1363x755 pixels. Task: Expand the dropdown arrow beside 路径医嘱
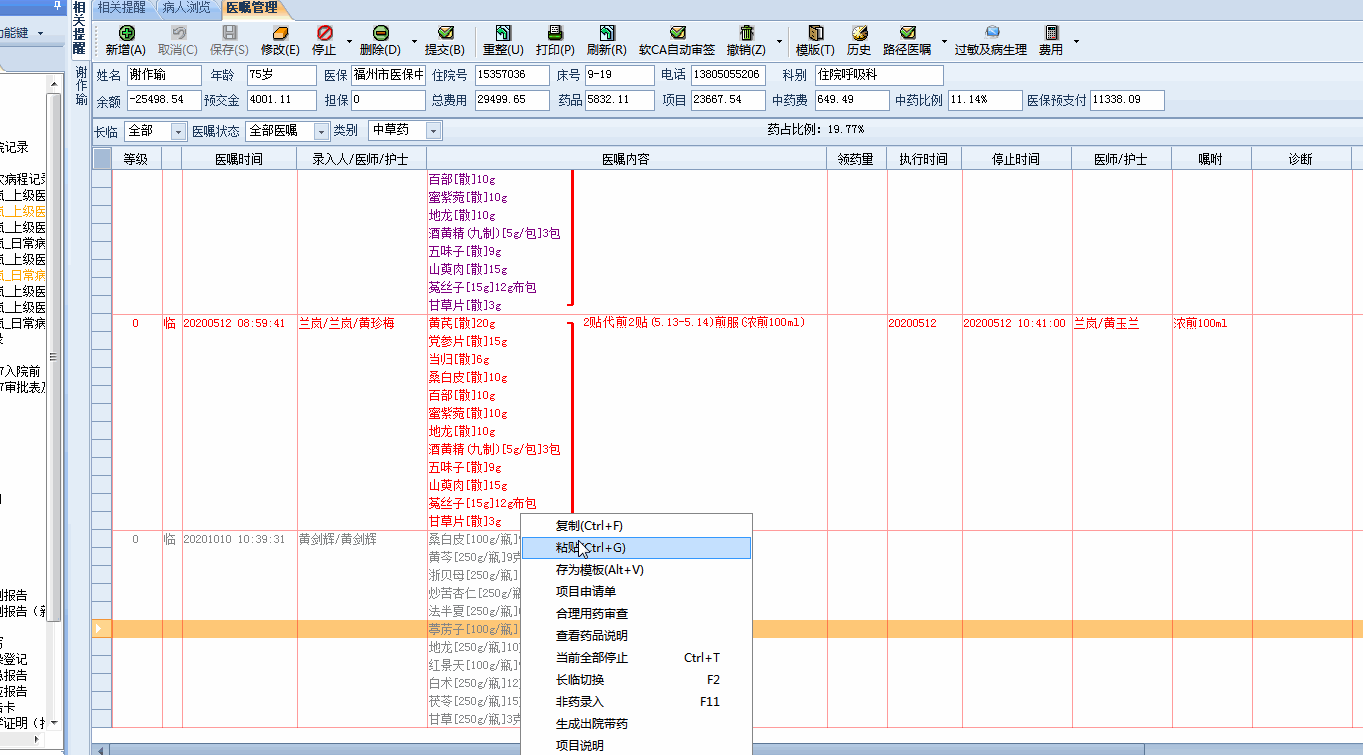pyautogui.click(x=944, y=42)
